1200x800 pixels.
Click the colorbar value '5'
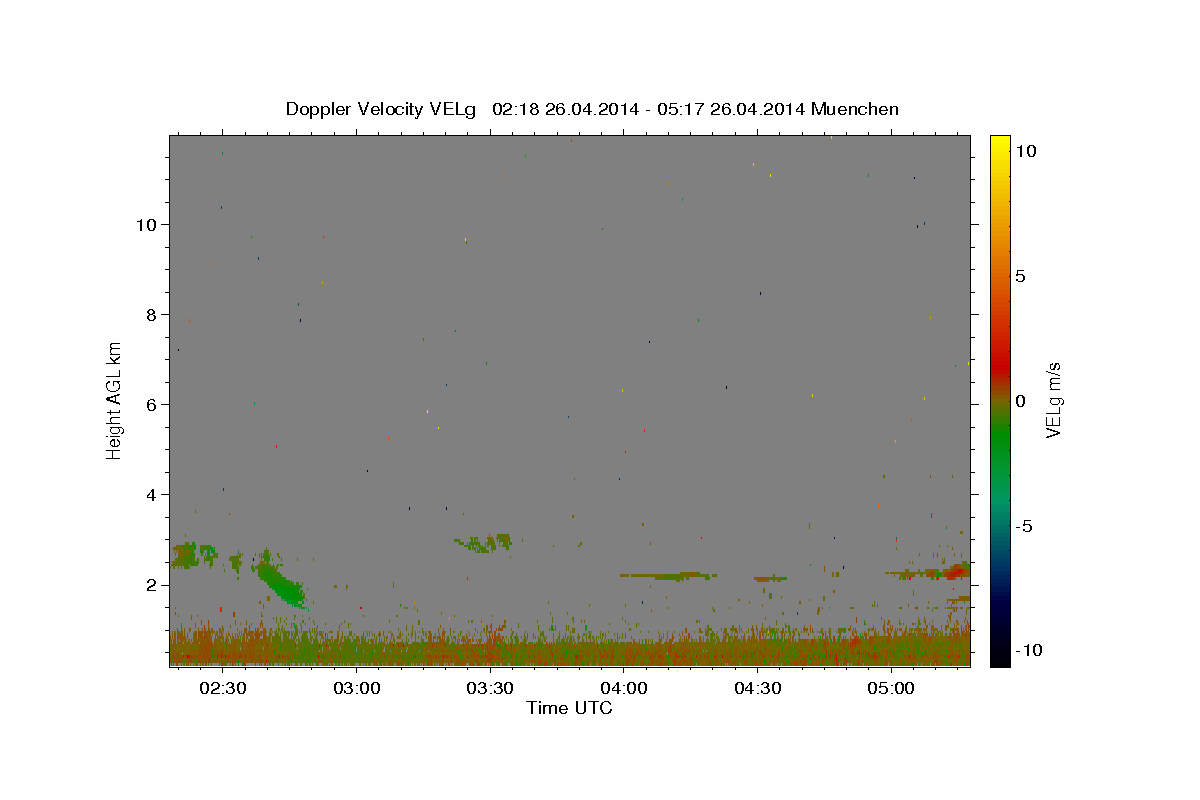[1020, 276]
